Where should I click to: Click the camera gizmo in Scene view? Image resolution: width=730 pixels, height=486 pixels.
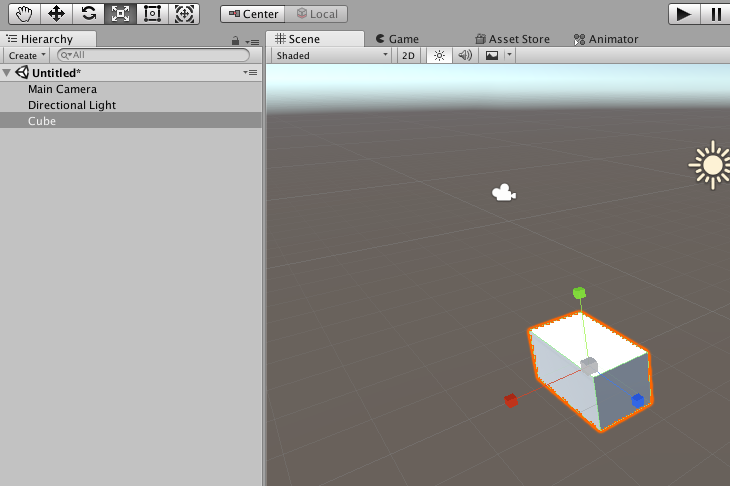point(504,193)
